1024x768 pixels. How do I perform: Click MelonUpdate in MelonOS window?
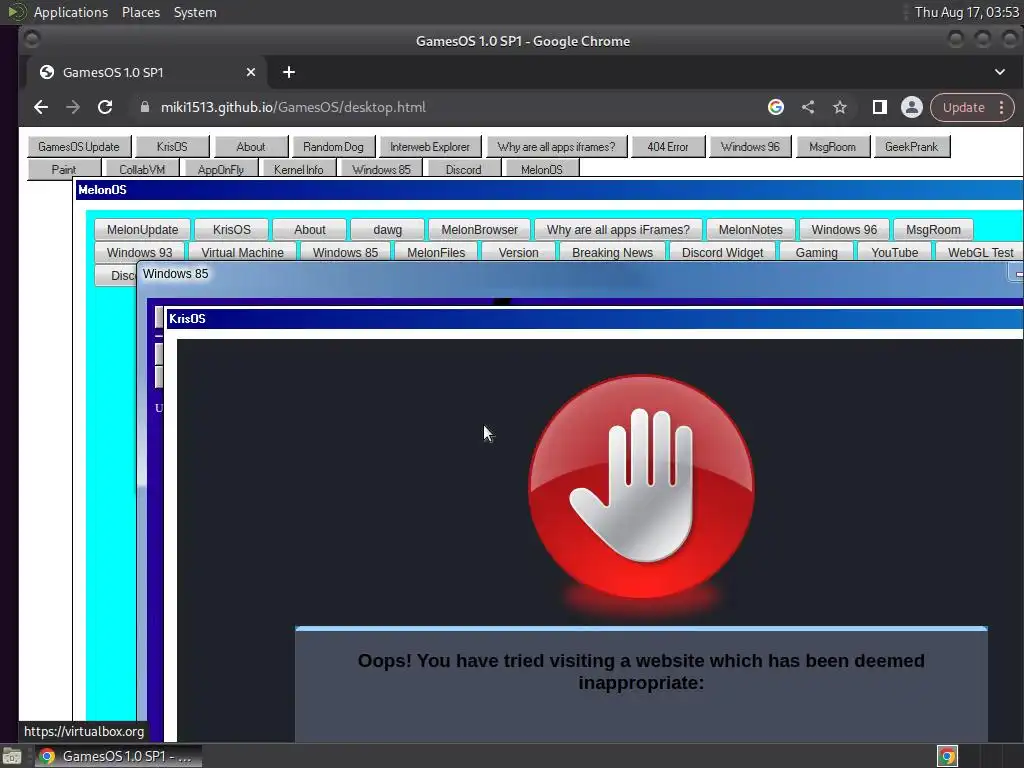(142, 230)
